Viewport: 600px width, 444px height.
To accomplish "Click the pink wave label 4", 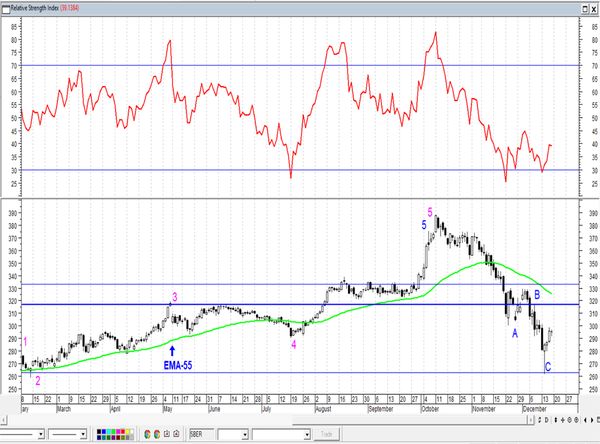I will (x=293, y=345).
